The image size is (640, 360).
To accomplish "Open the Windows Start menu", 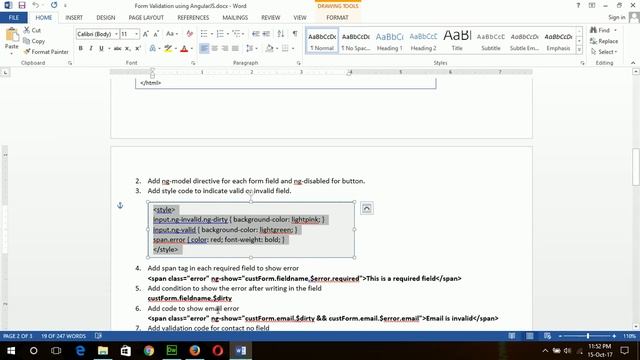I will coord(11,351).
